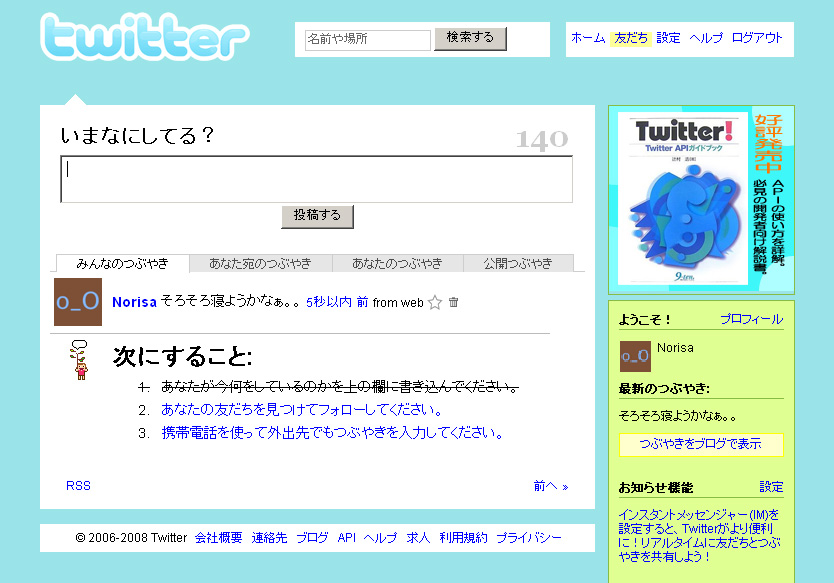Open the ヘルプ footer link
The height and width of the screenshot is (583, 834).
(x=380, y=538)
